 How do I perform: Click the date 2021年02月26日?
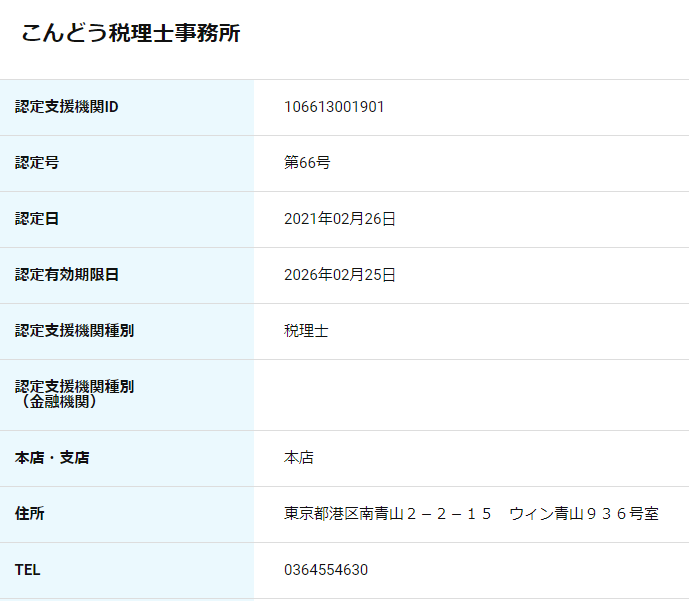click(340, 218)
